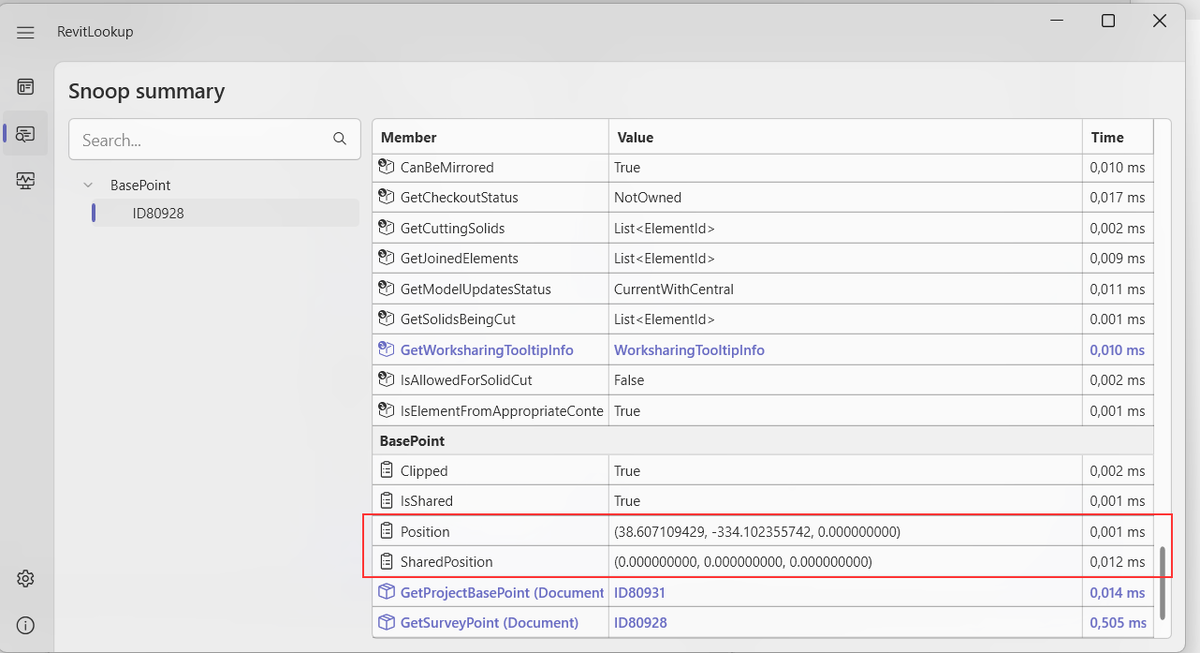This screenshot has height=653, width=1200.
Task: Click the CanBeMirrored member name
Action: (x=447, y=167)
